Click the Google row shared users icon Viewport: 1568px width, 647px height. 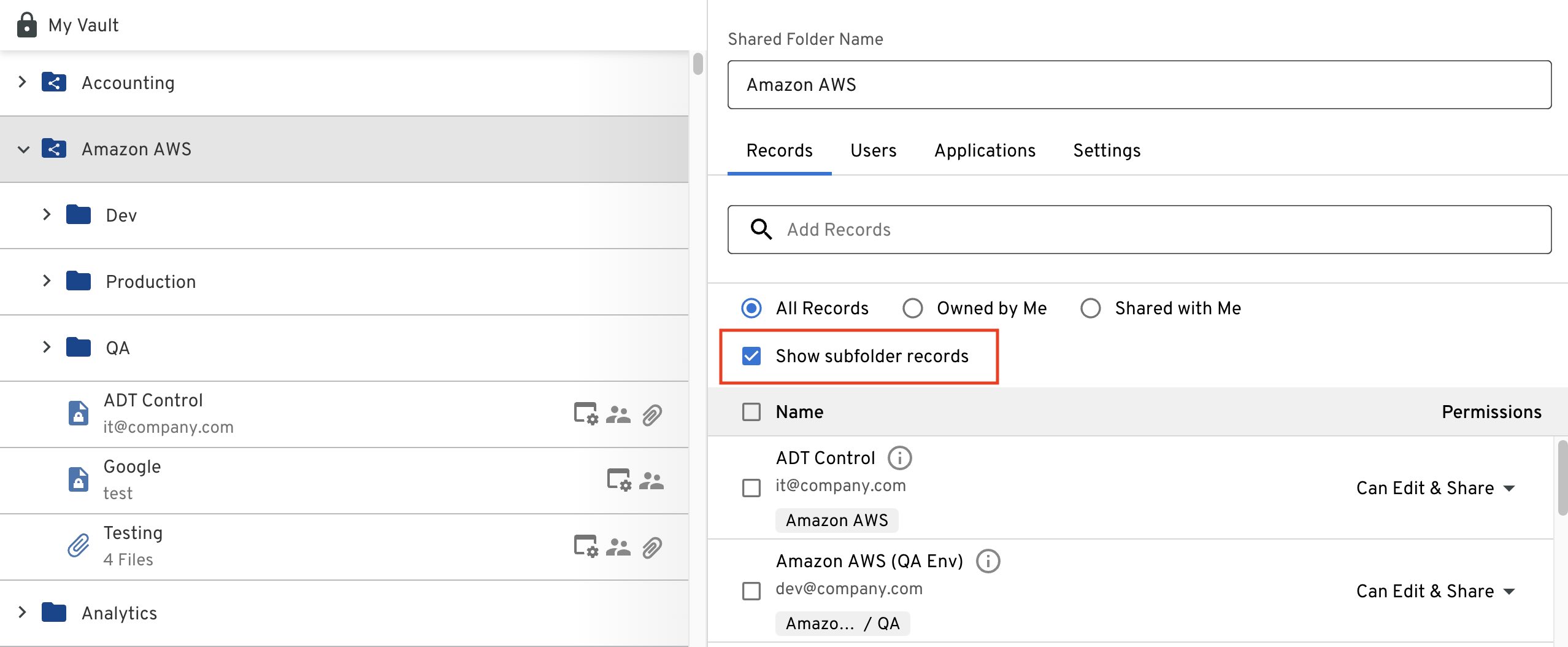tap(651, 481)
